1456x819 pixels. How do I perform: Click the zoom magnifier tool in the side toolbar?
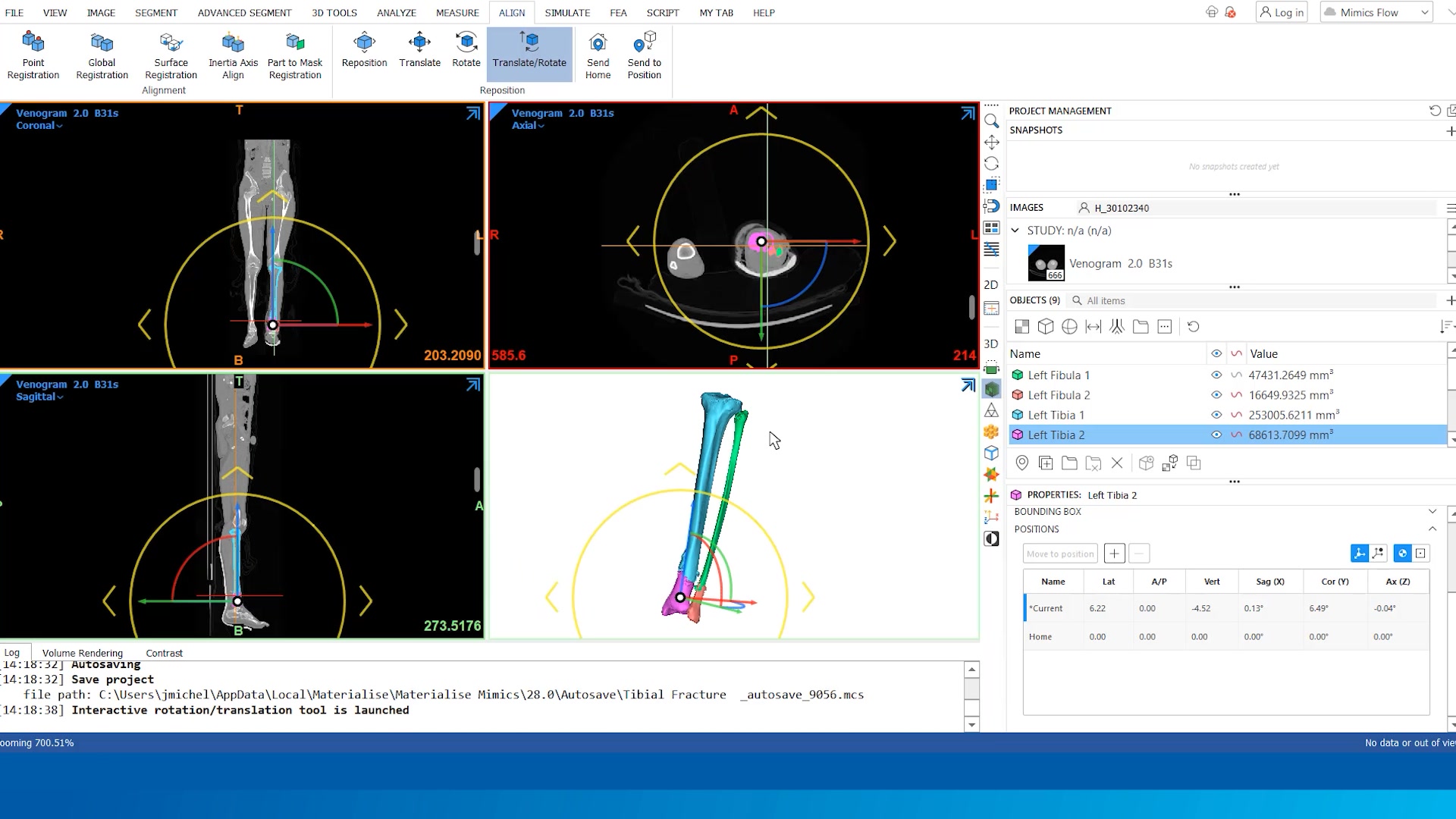991,121
